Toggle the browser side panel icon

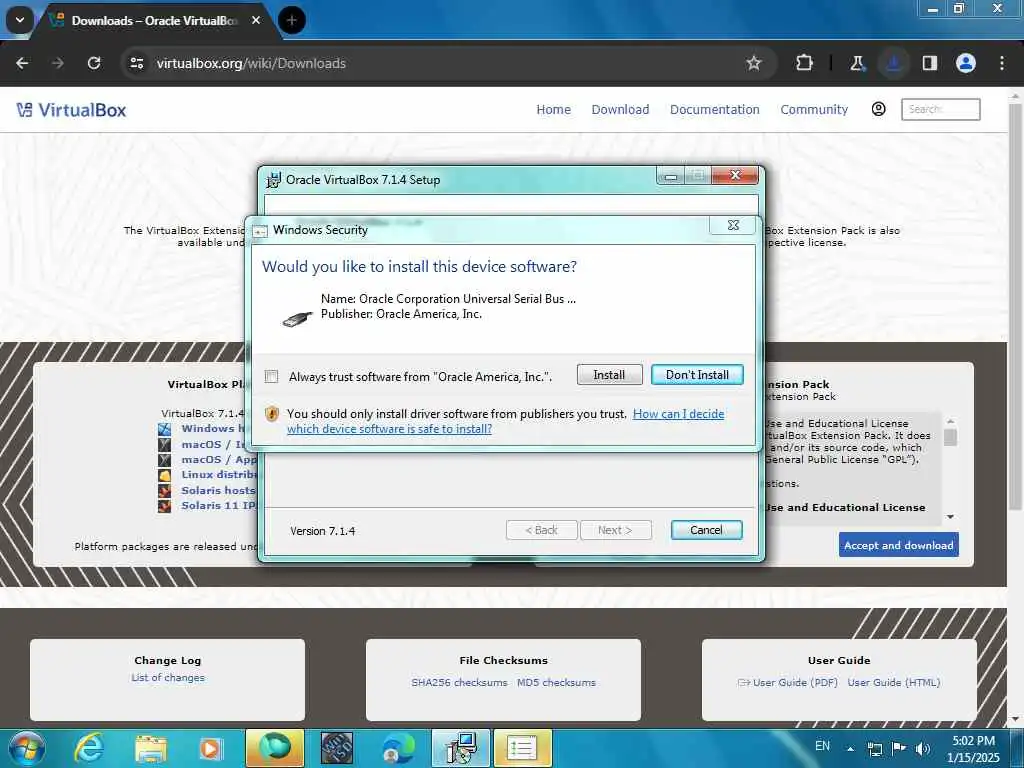(x=929, y=63)
